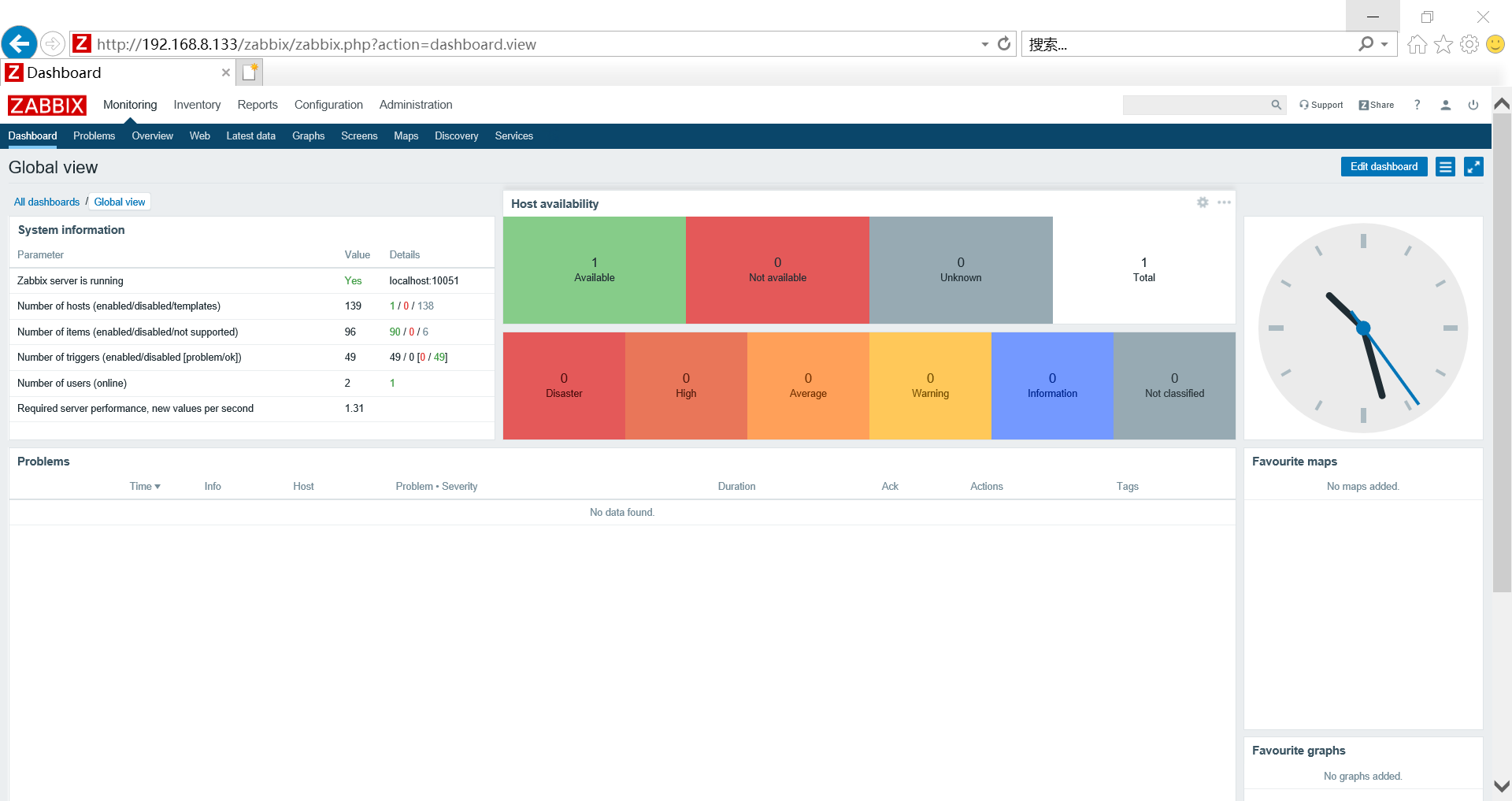
Task: Click the browser search magnifier icon
Action: (1366, 44)
